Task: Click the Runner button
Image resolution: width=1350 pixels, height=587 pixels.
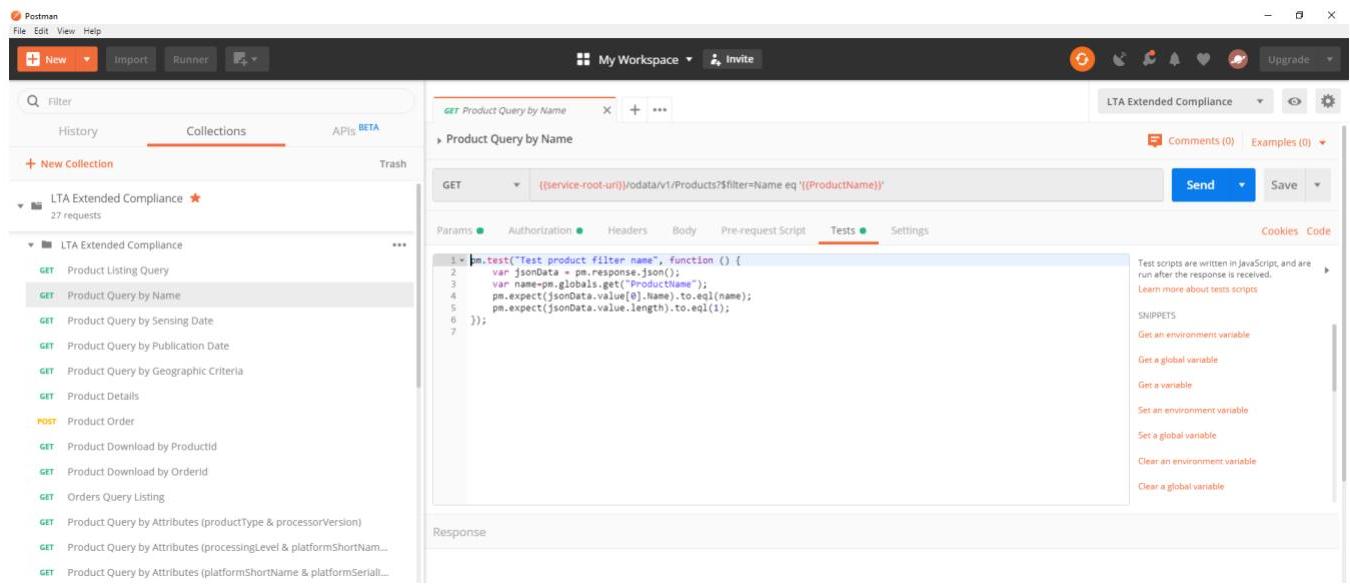Action: pos(190,60)
